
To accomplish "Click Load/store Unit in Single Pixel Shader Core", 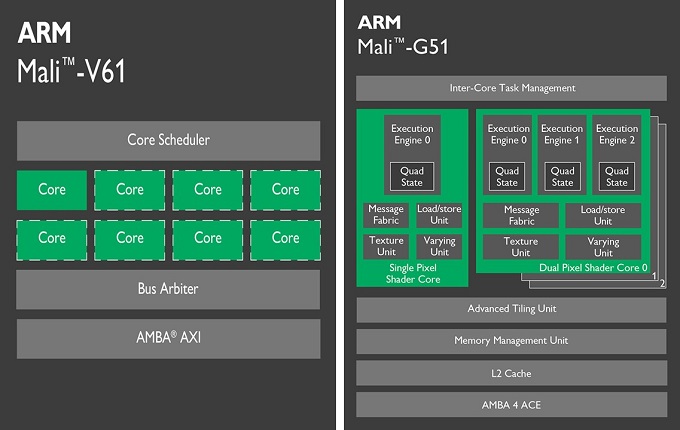I will [439, 215].
